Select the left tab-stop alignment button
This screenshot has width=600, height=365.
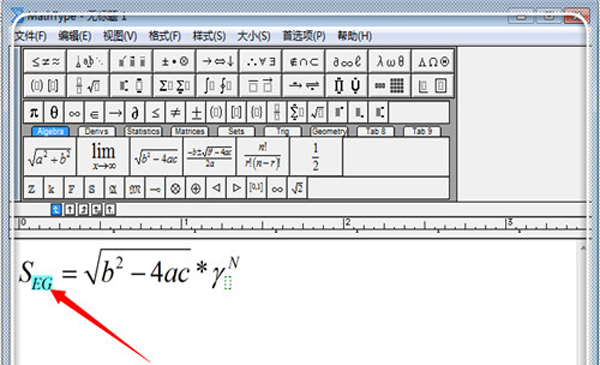(56, 209)
